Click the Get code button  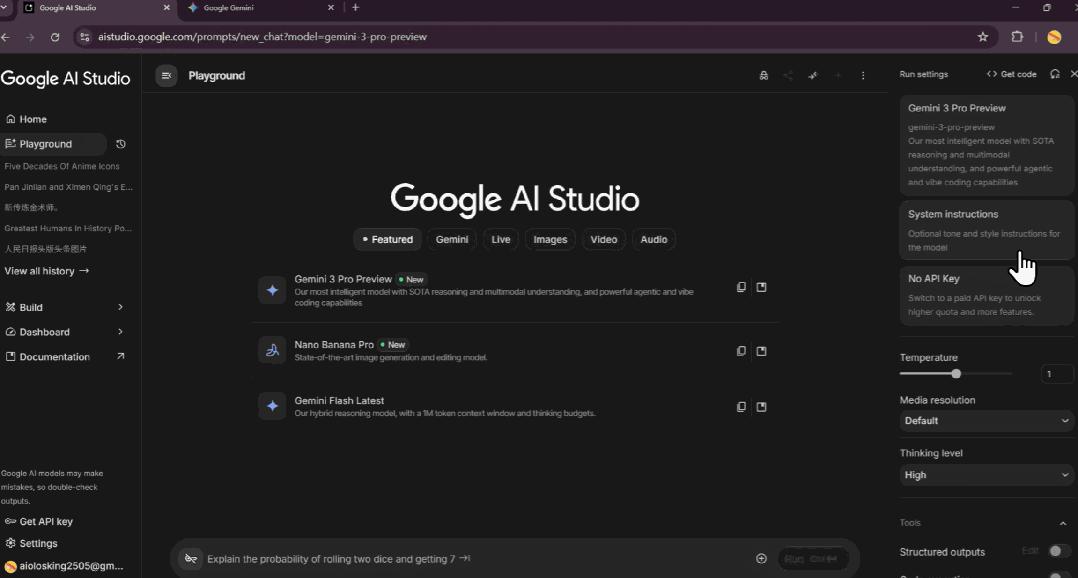[1012, 74]
